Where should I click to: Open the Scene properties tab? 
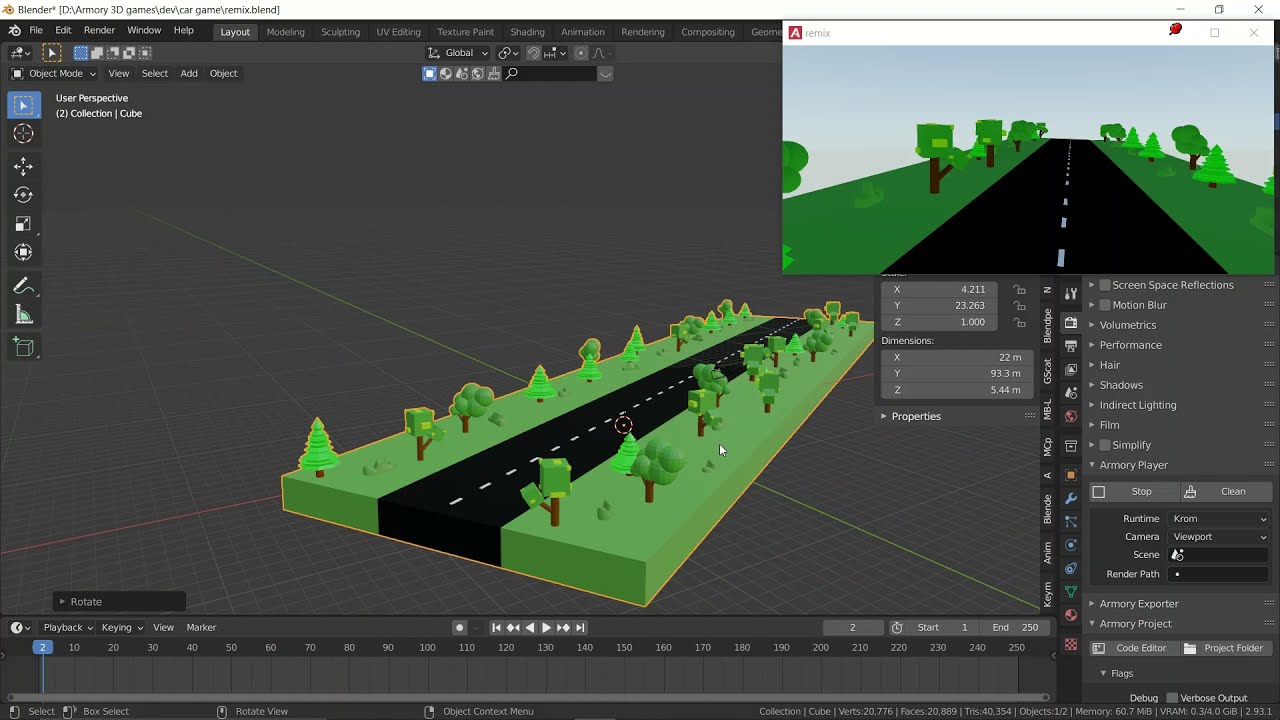1071,392
